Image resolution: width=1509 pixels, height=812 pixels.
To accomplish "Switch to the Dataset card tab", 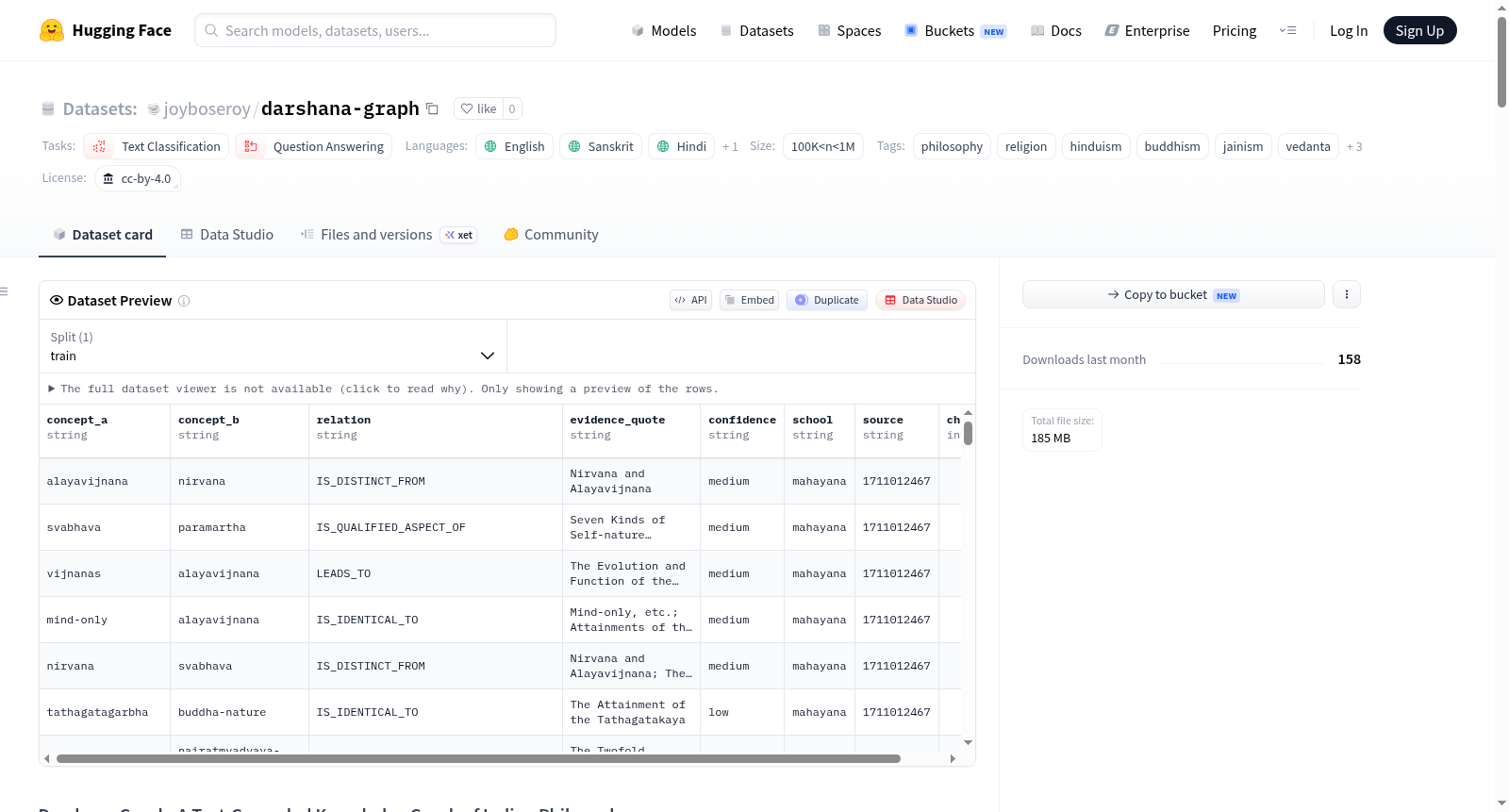I will (102, 235).
